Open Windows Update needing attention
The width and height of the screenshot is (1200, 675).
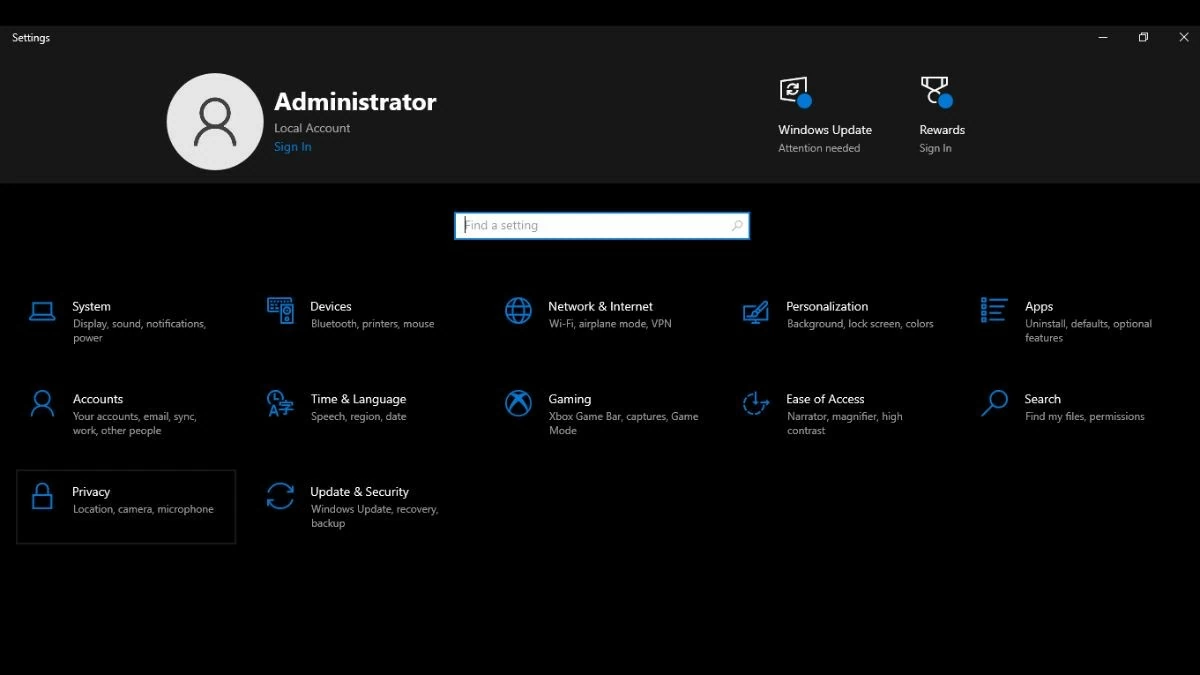[825, 110]
